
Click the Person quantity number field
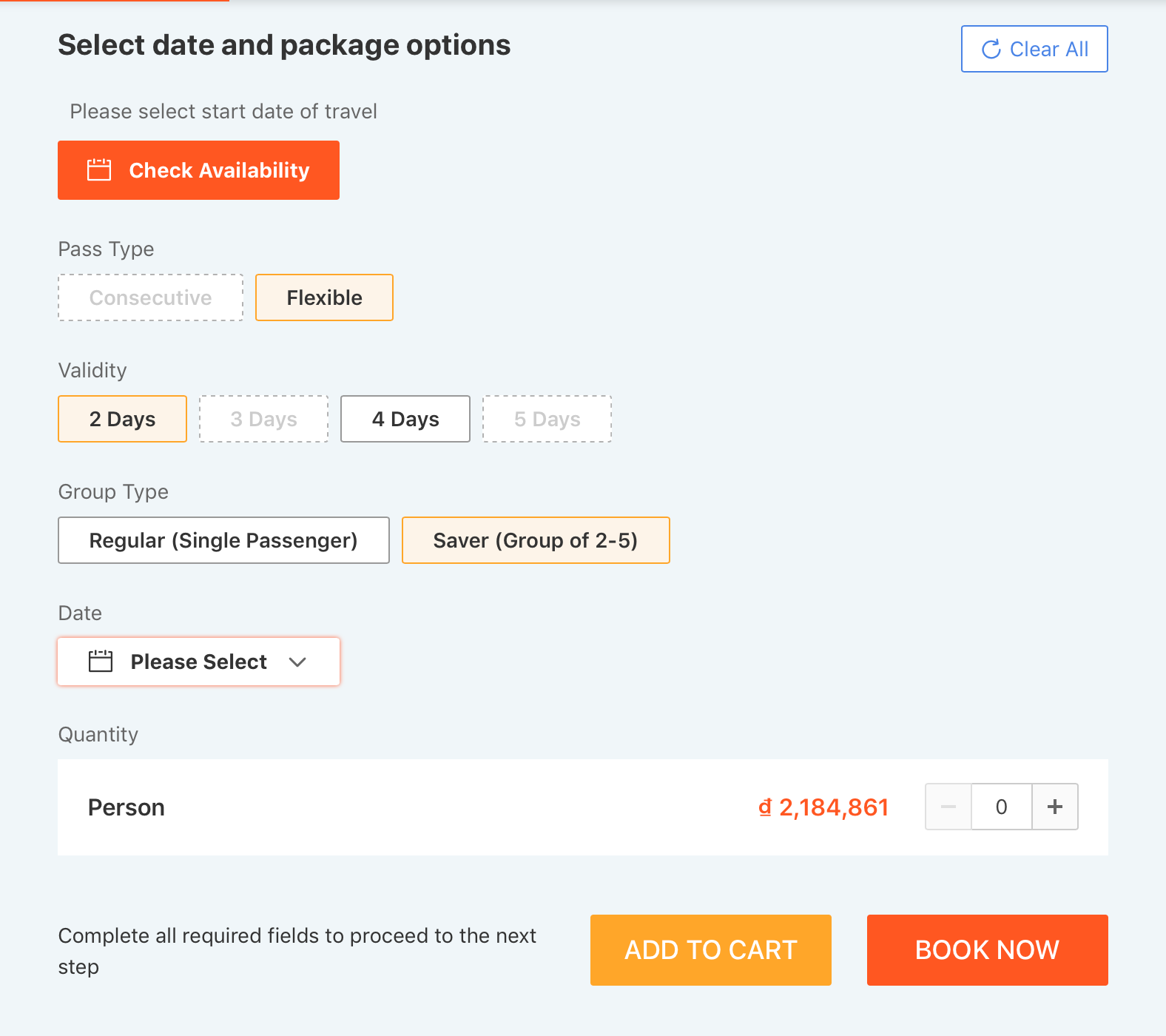click(1001, 807)
